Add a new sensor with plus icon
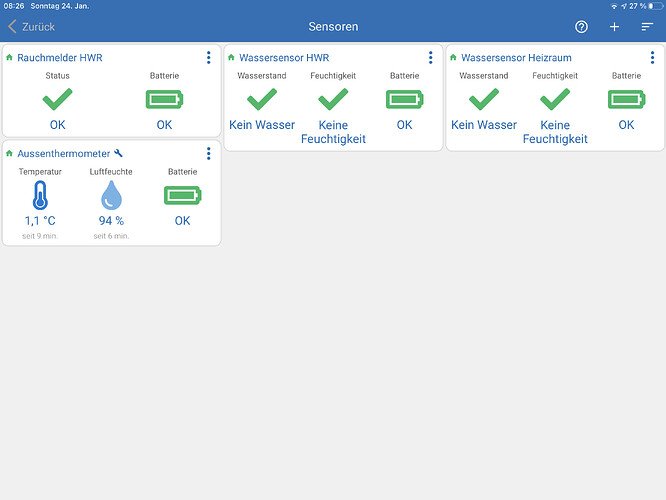 (x=615, y=27)
